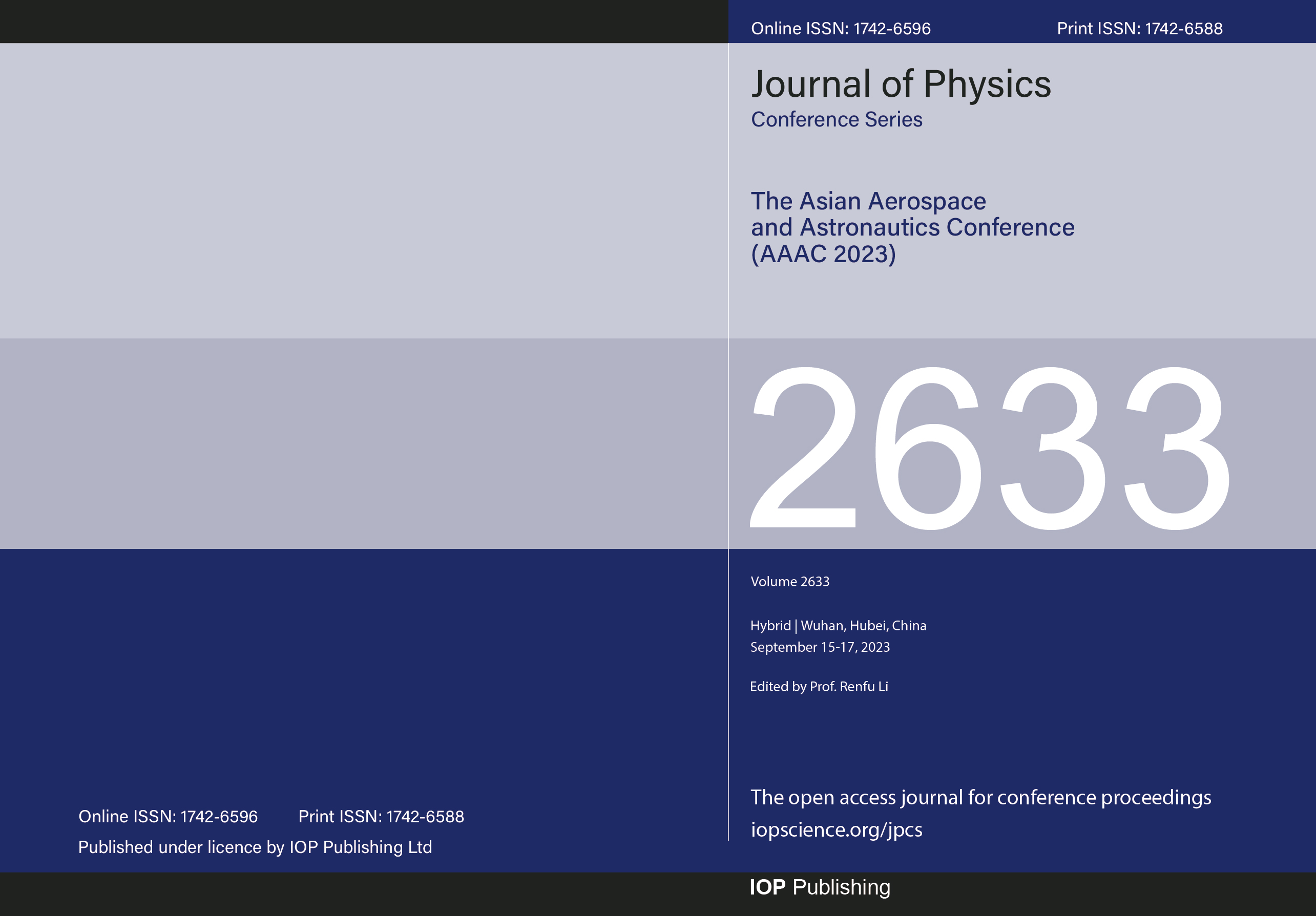Screen dimensions: 1316x916
Task: Click 'September 15-17, 2023' date
Action: click(820, 647)
